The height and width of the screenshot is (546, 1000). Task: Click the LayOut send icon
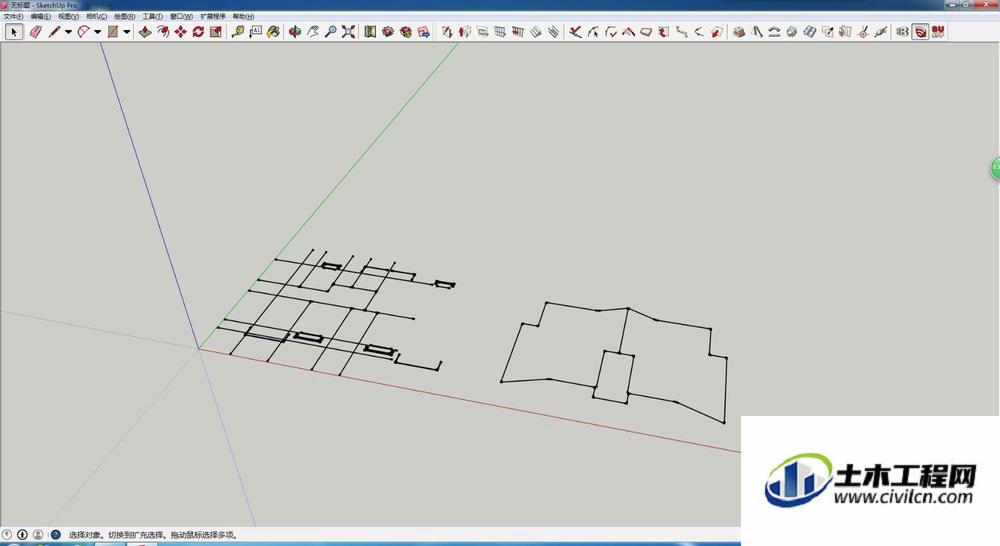pyautogui.click(x=423, y=31)
